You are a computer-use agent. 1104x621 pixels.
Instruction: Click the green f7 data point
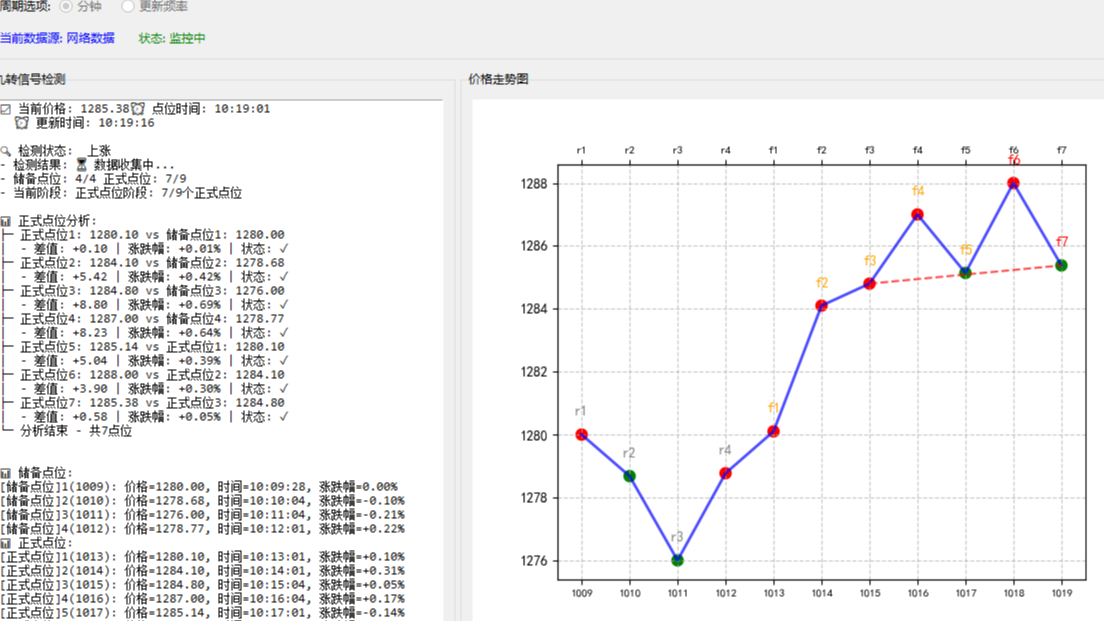tap(1061, 265)
